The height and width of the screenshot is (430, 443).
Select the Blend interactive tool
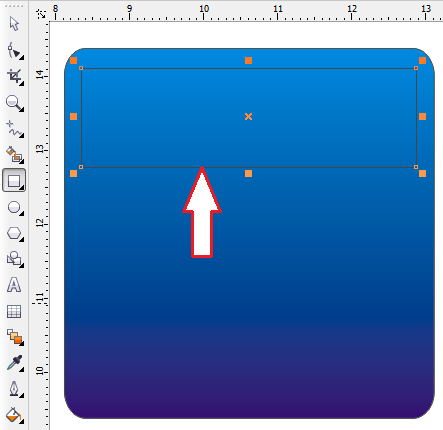coord(14,337)
